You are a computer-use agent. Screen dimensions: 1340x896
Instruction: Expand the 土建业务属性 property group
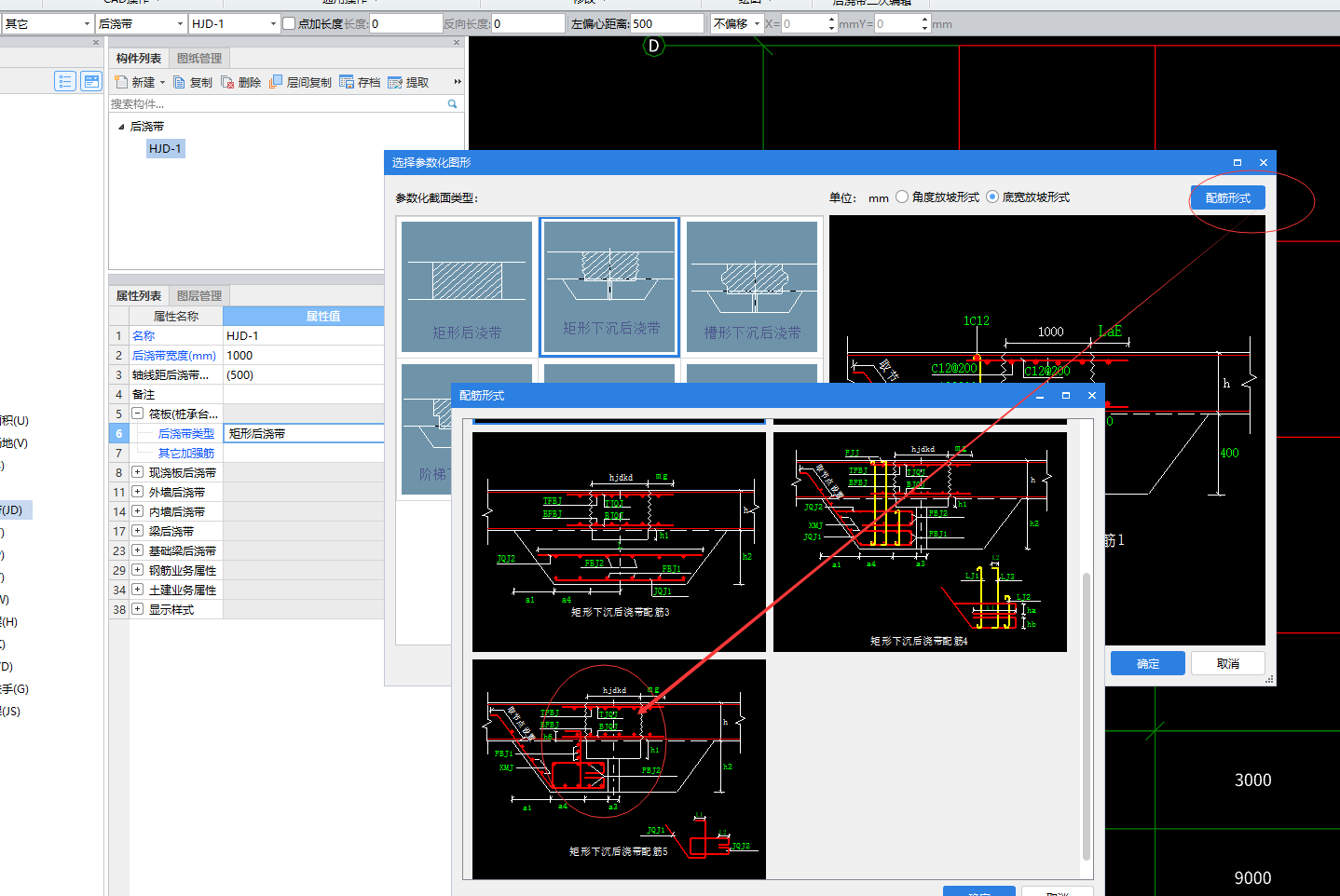tap(137, 590)
